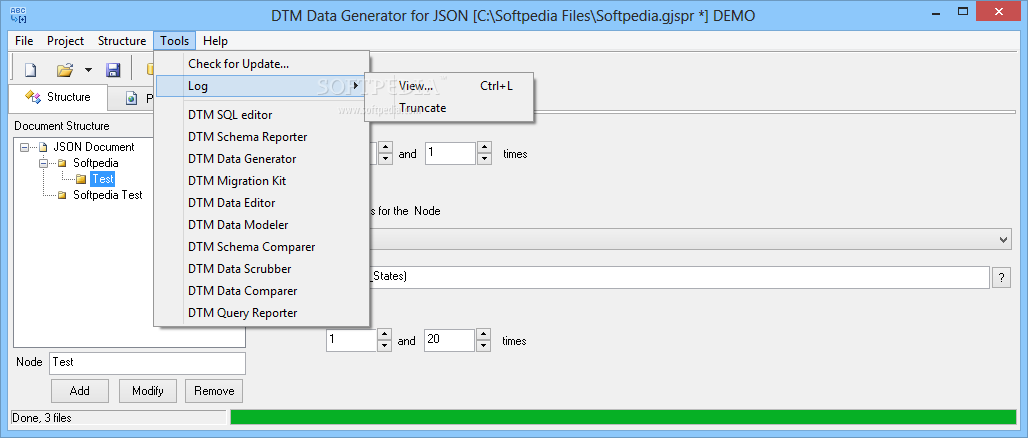Image resolution: width=1028 pixels, height=438 pixels.
Task: Click the New project toolbar icon
Action: pos(30,70)
